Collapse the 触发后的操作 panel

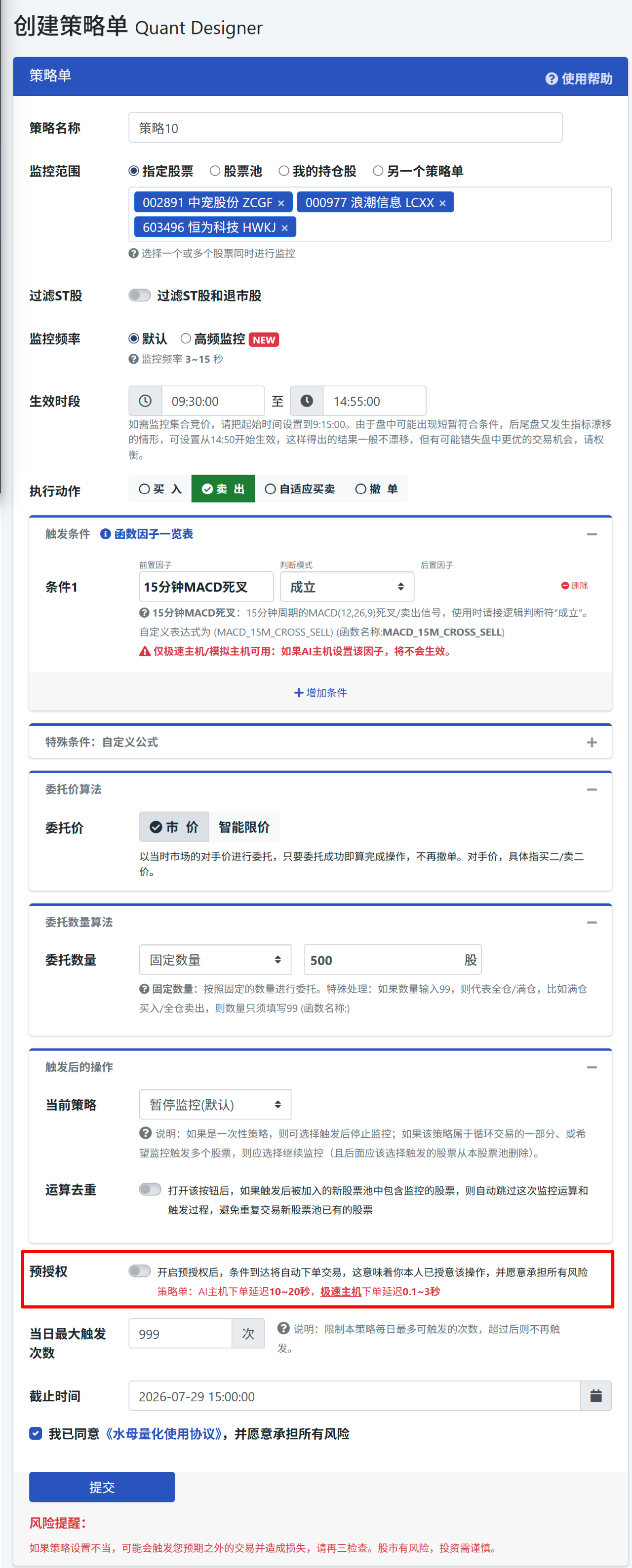[592, 1067]
